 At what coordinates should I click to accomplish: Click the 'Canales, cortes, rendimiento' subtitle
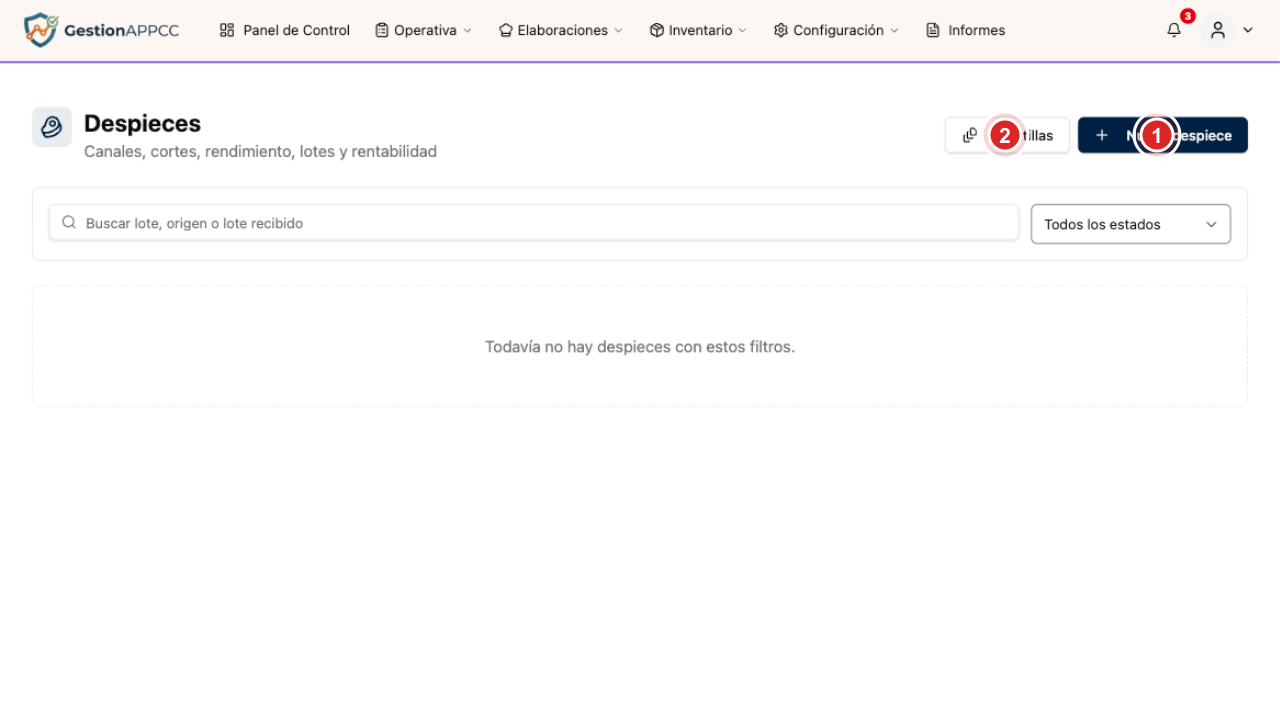260,152
